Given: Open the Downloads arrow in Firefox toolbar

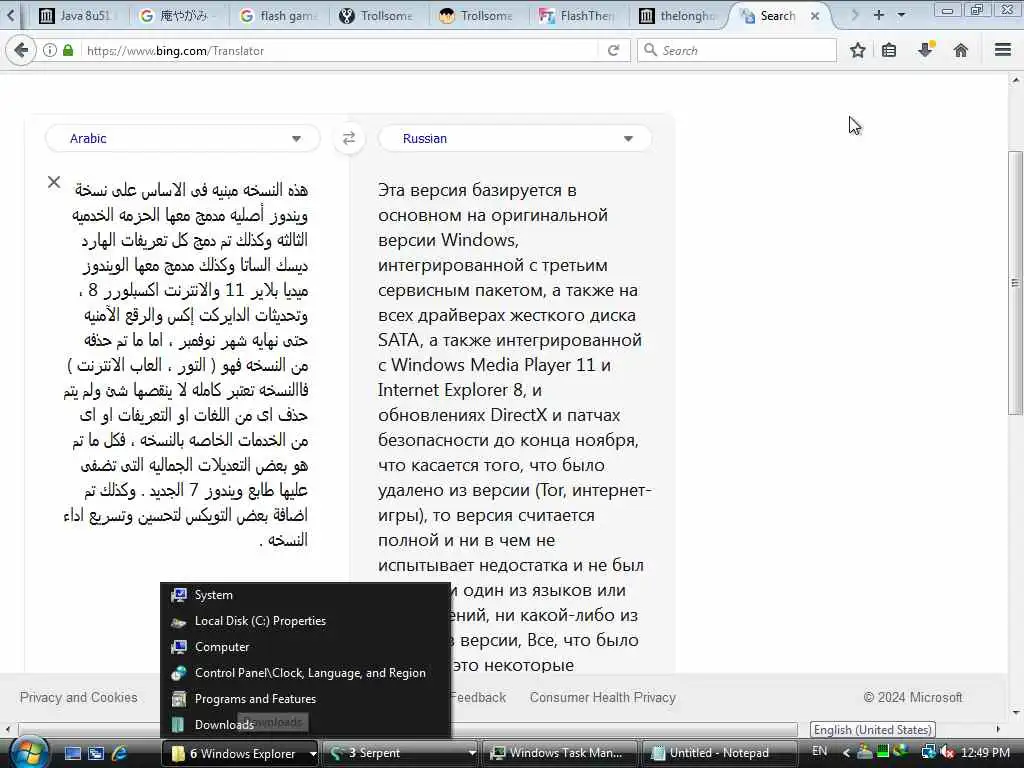Looking at the screenshot, I should 926,50.
